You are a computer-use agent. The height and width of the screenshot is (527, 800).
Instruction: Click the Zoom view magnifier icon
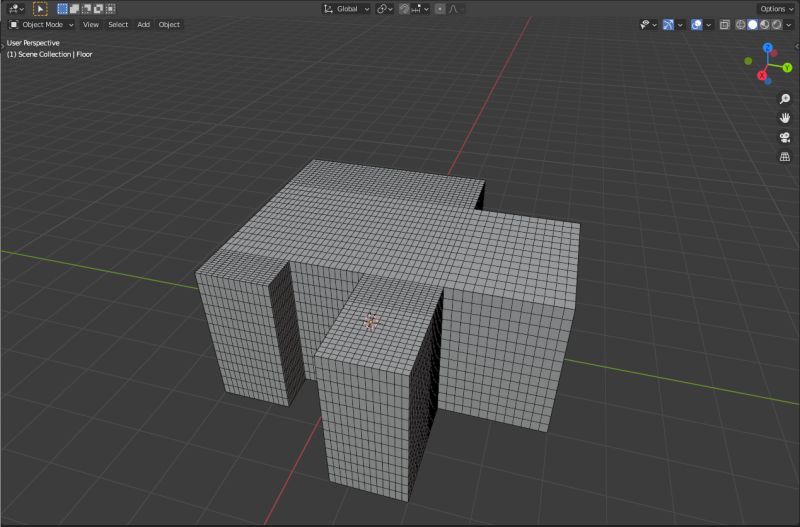[x=785, y=98]
